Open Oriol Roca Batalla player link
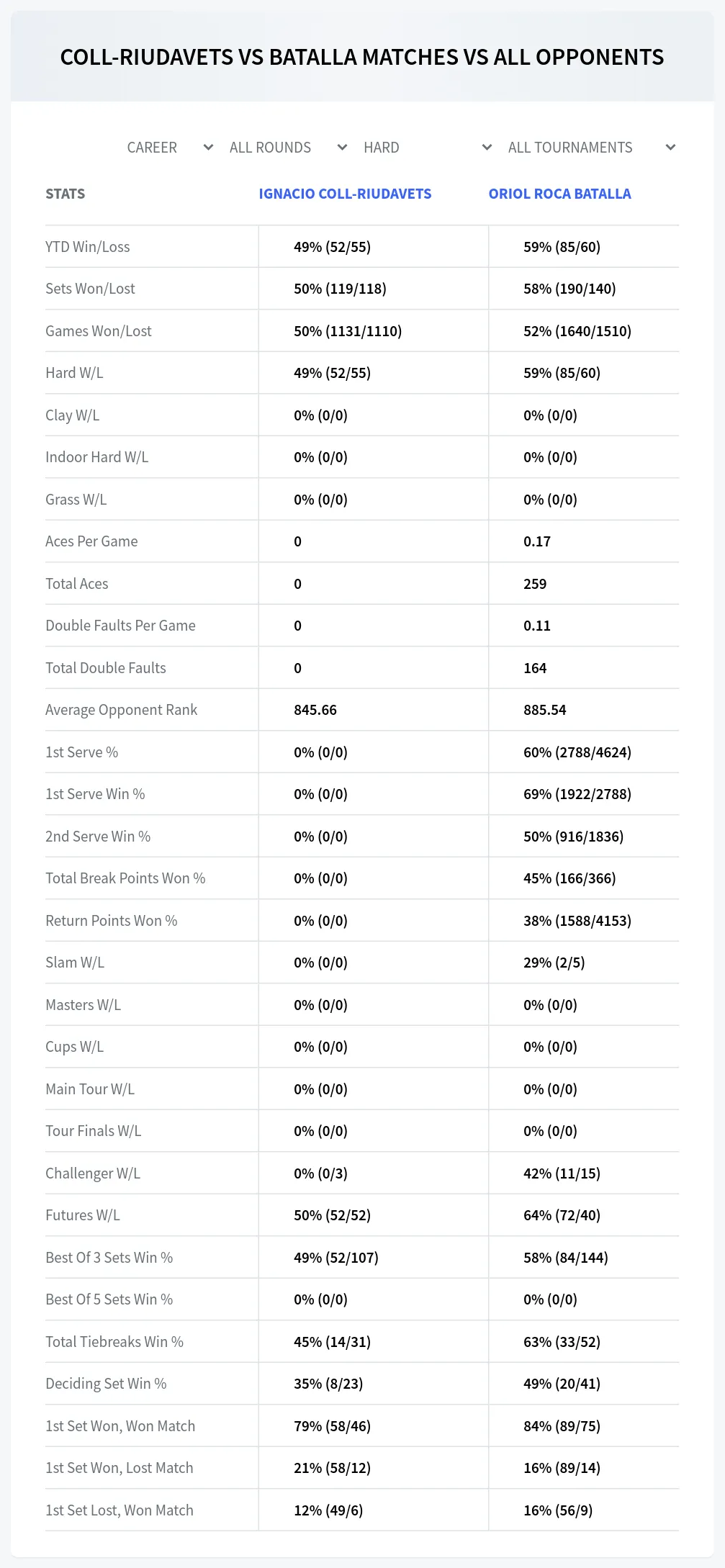This screenshot has height=1568, width=725. [559, 194]
